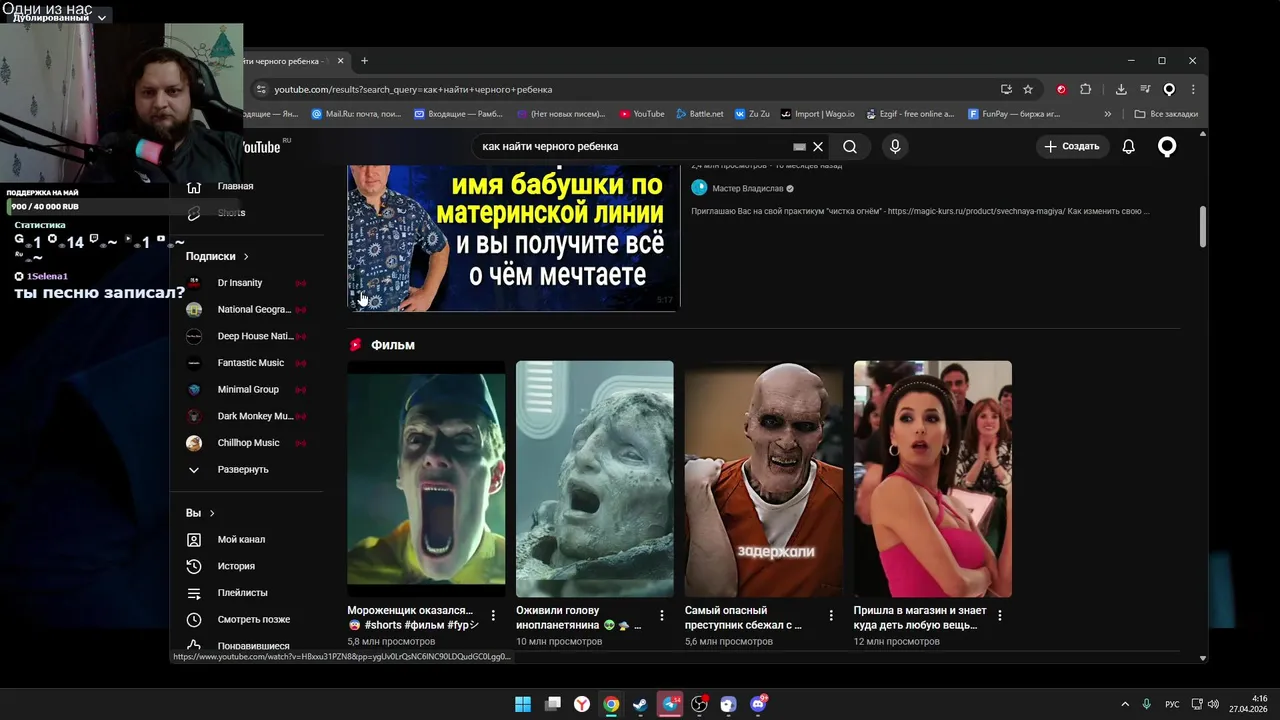Click the page vertical scrollbar thumb
The image size is (1280, 720).
click(x=1203, y=226)
